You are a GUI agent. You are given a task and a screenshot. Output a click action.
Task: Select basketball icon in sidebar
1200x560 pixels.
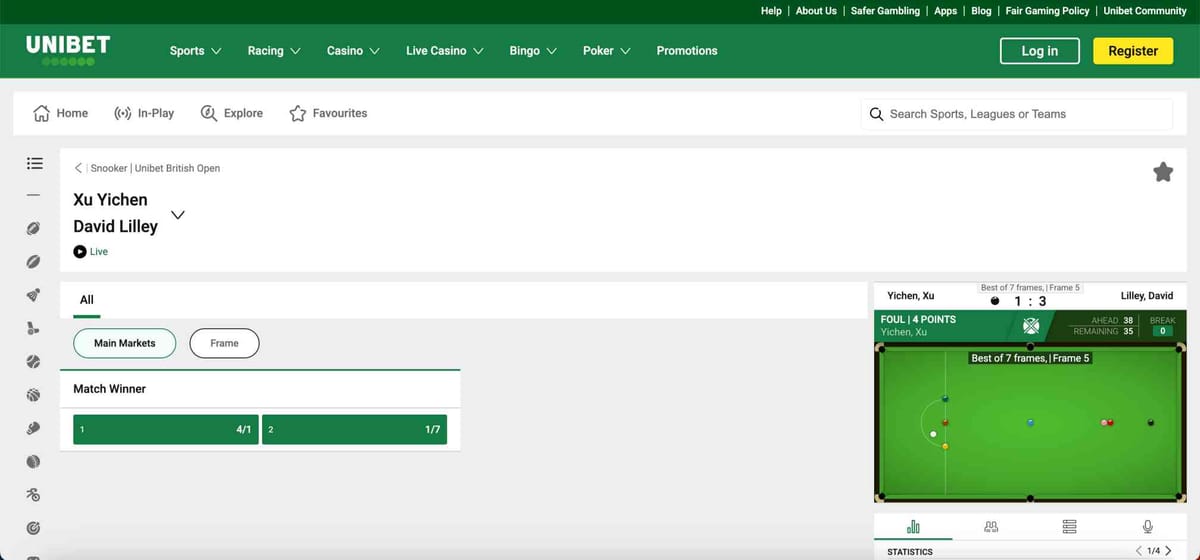point(34,395)
